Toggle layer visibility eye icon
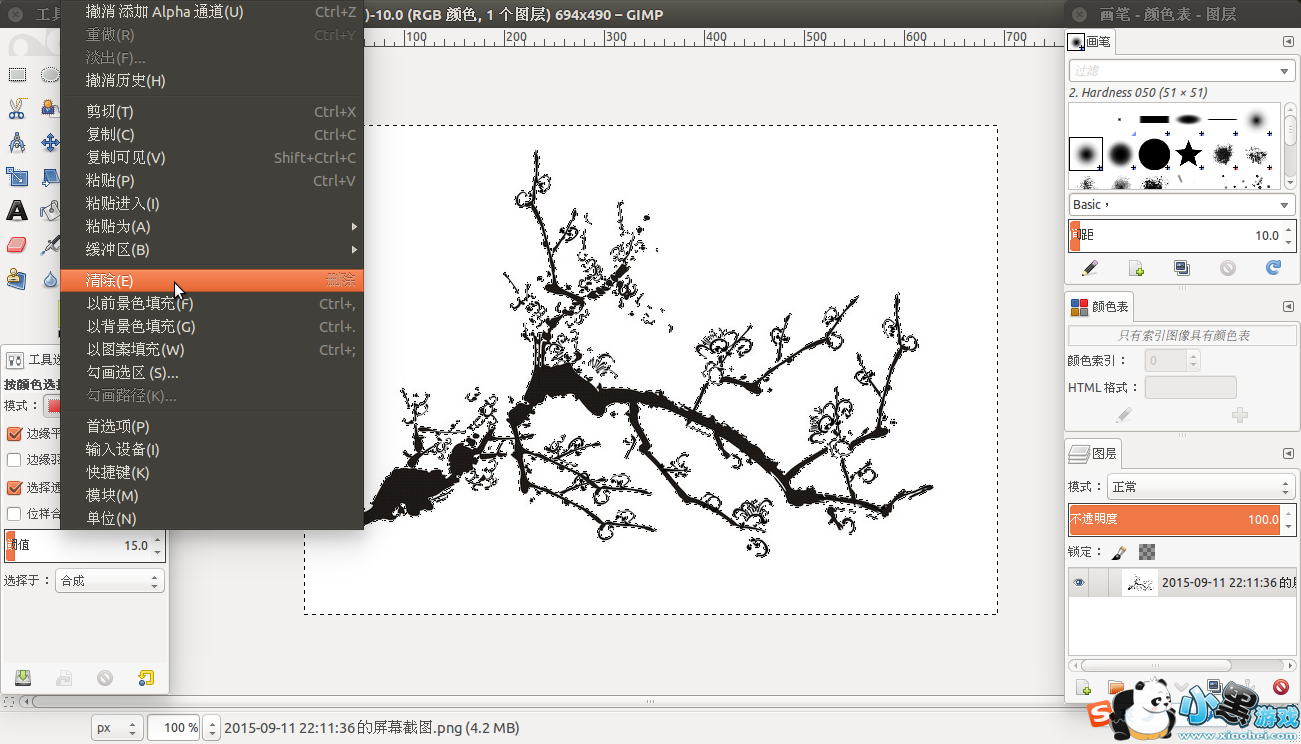Screen dimensions: 1301x744 click(1079, 583)
